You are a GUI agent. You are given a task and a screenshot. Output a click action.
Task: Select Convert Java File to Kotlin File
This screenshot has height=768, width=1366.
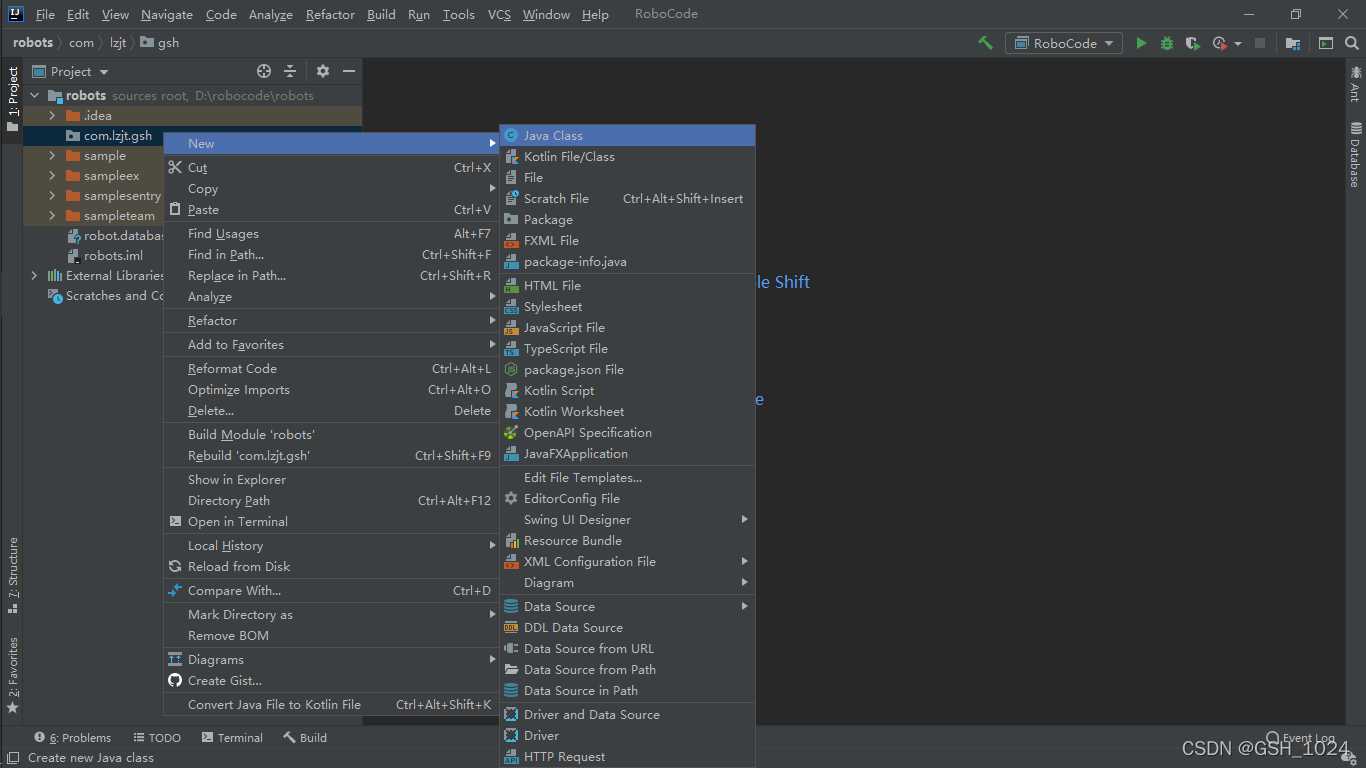pyautogui.click(x=331, y=705)
